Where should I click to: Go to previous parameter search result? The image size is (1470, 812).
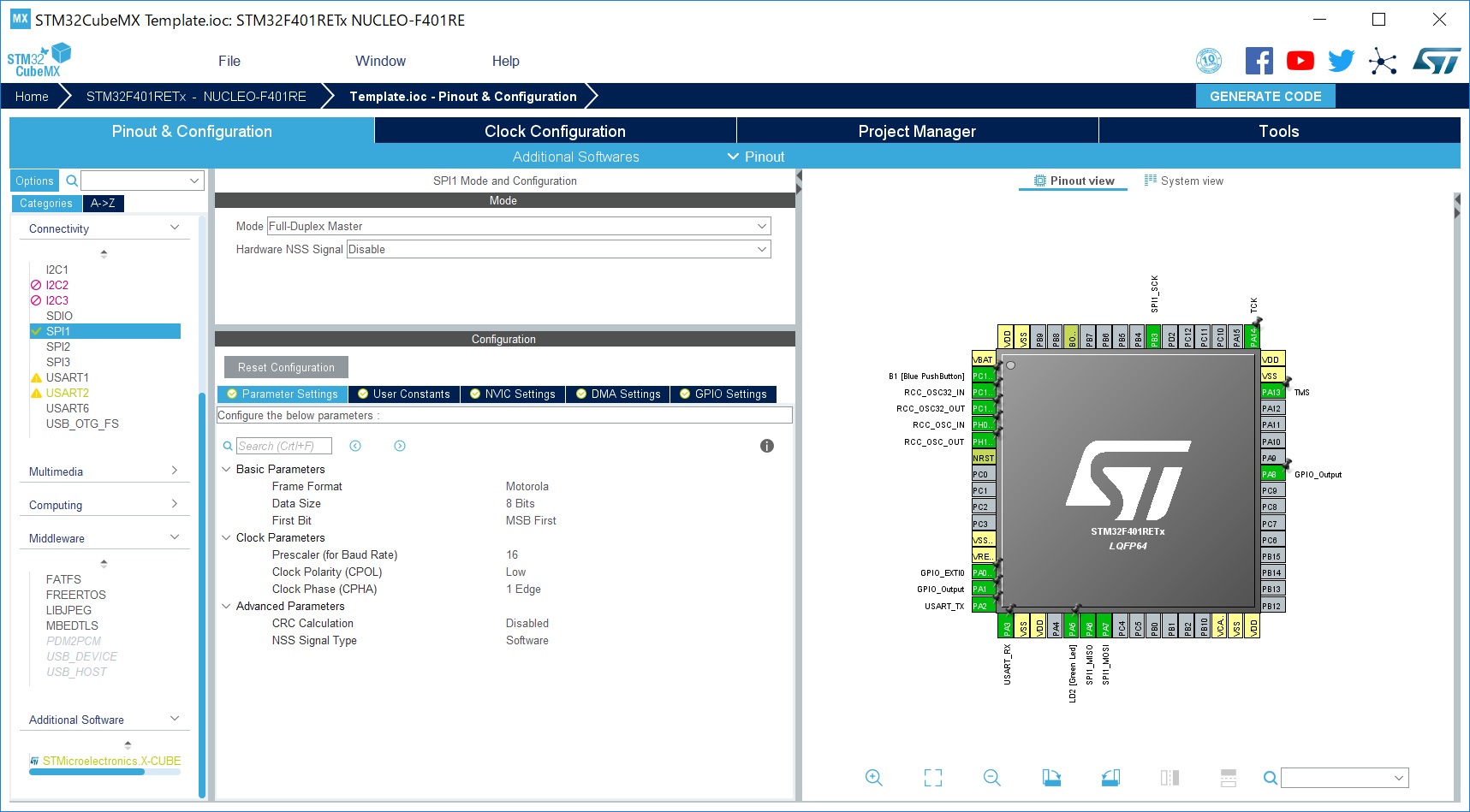[355, 446]
